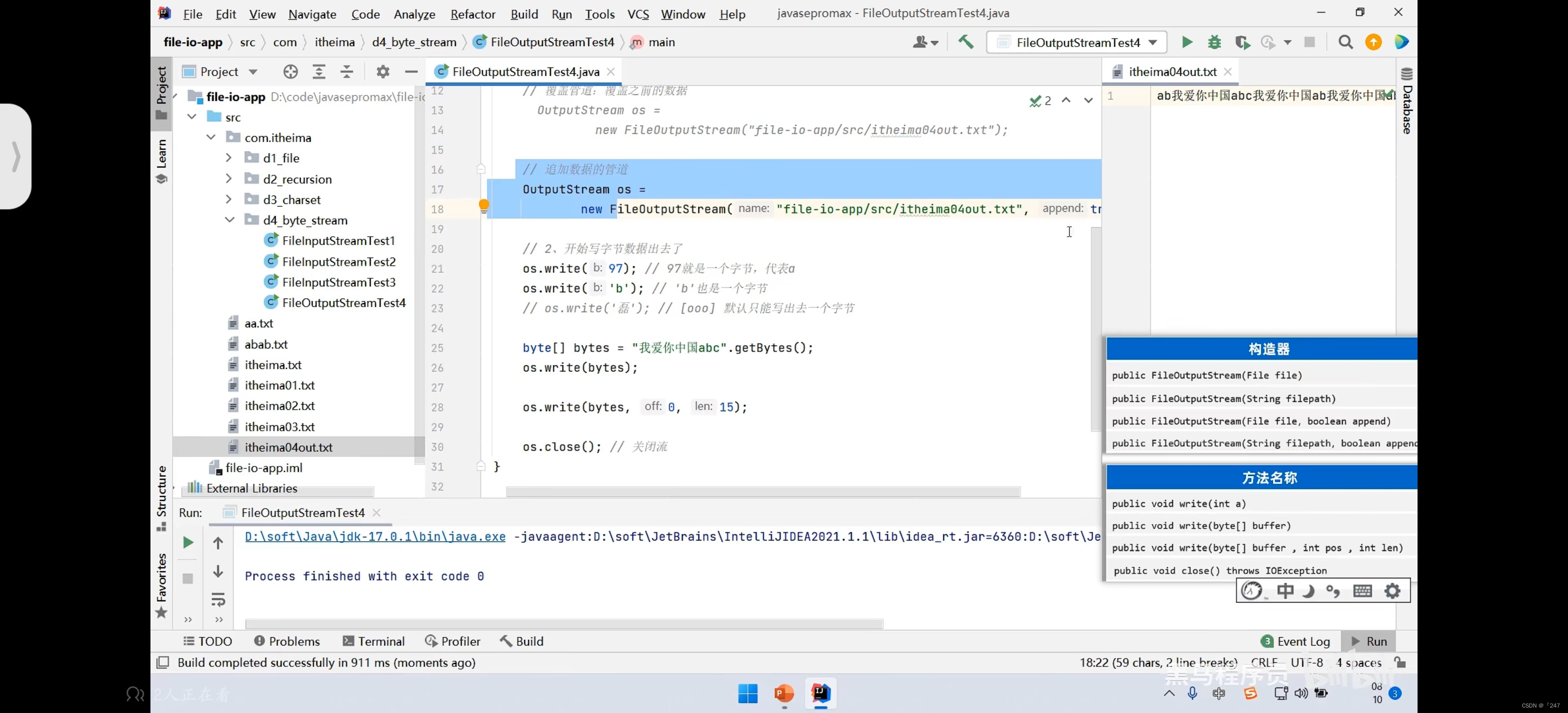Open the Navigate menu
Viewport: 1568px width, 713px height.
click(312, 13)
